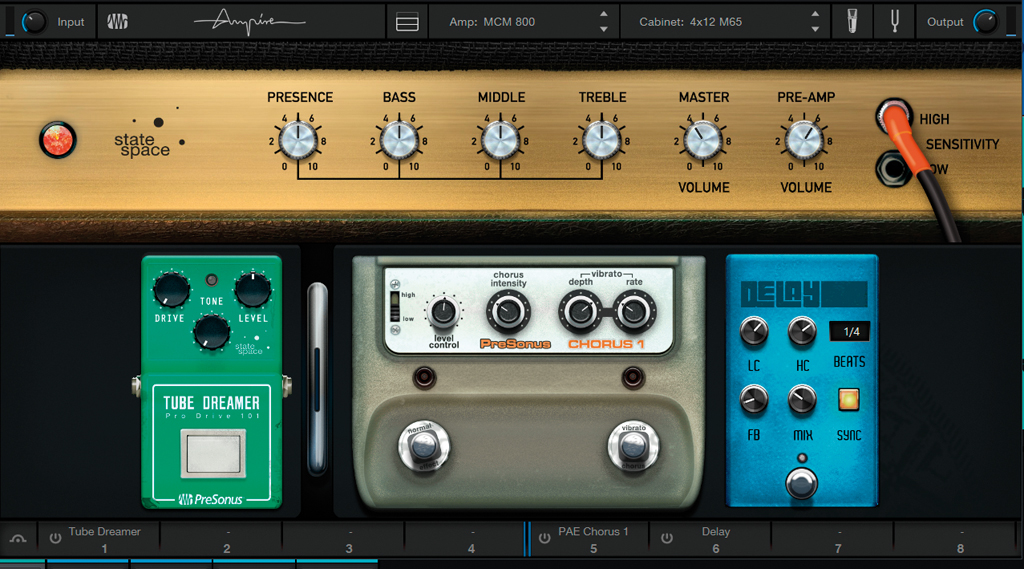Image resolution: width=1024 pixels, height=569 pixels.
Task: Toggle the pedalboard view layout icon
Action: [407, 23]
